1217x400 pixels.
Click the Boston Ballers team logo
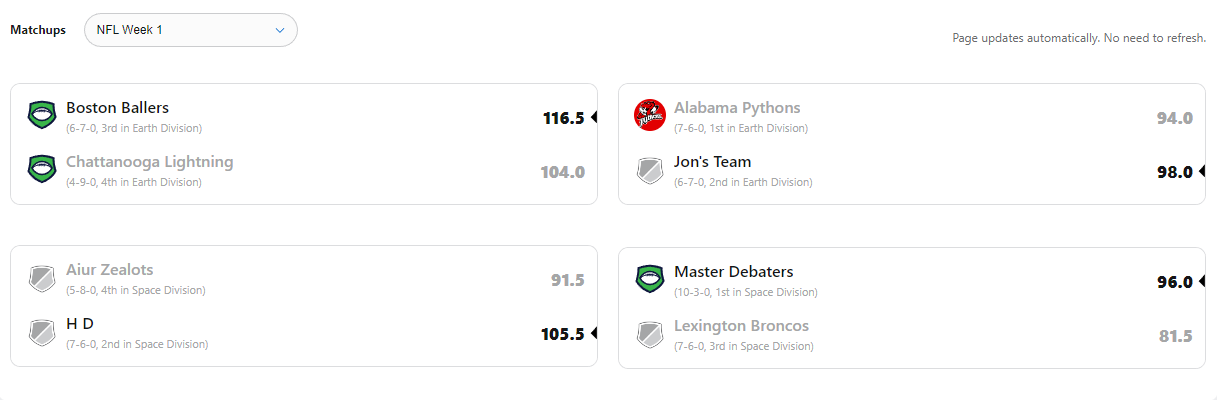41,115
